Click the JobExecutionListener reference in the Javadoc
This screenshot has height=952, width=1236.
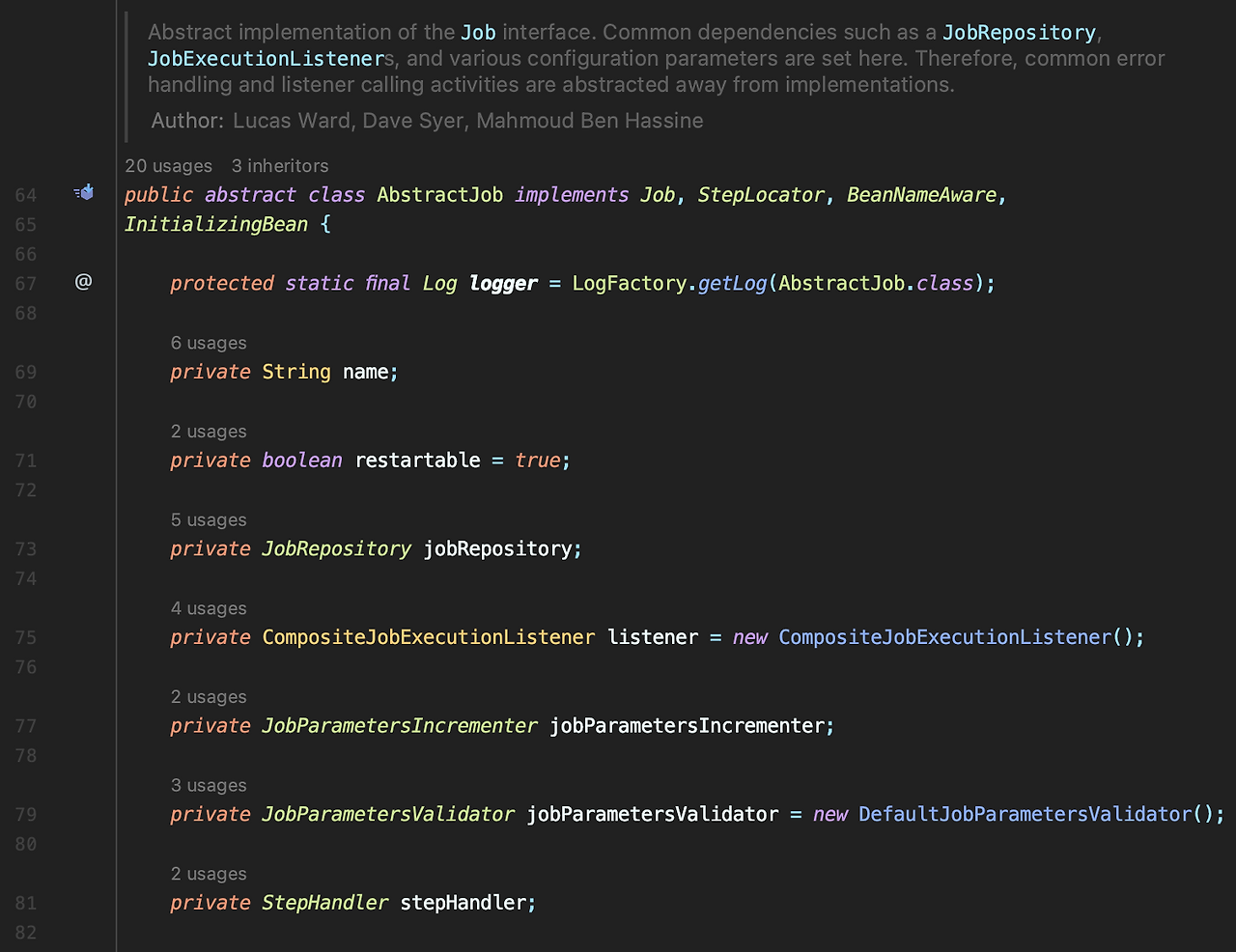coord(267,58)
